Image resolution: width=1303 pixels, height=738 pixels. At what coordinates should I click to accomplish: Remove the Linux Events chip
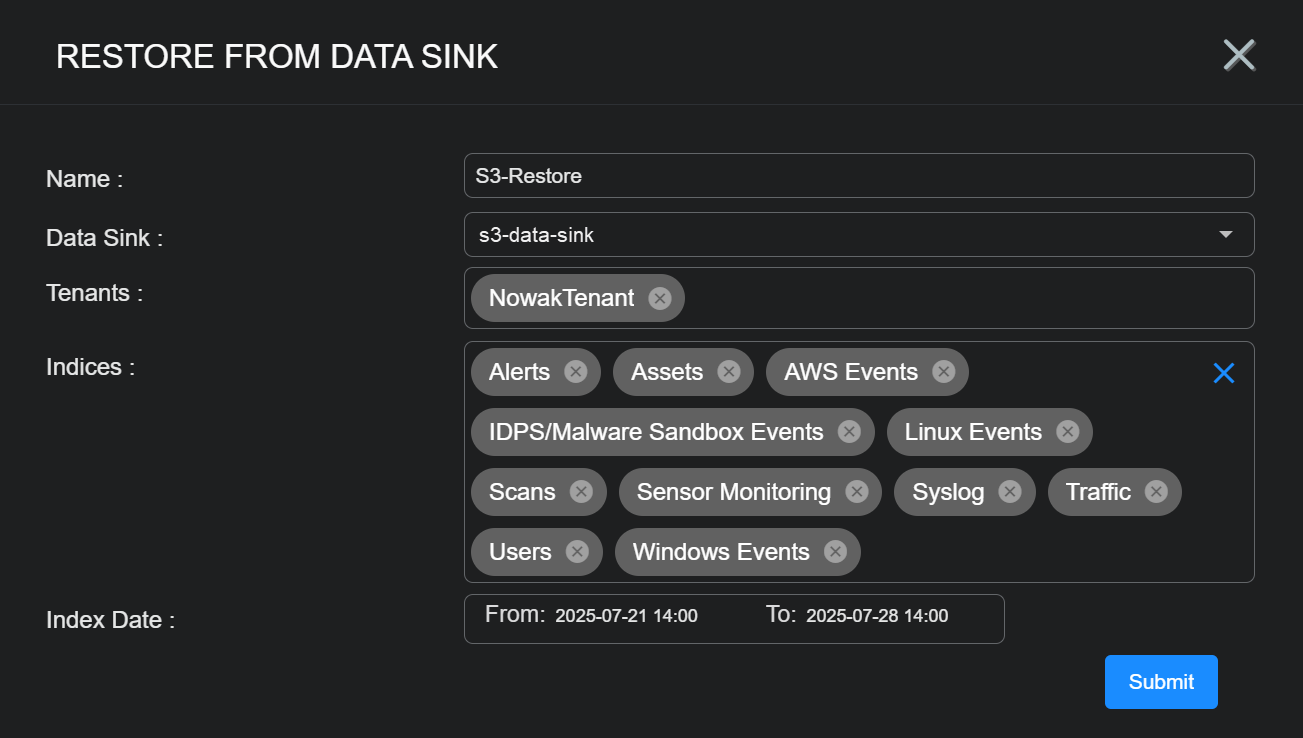[x=1067, y=432]
